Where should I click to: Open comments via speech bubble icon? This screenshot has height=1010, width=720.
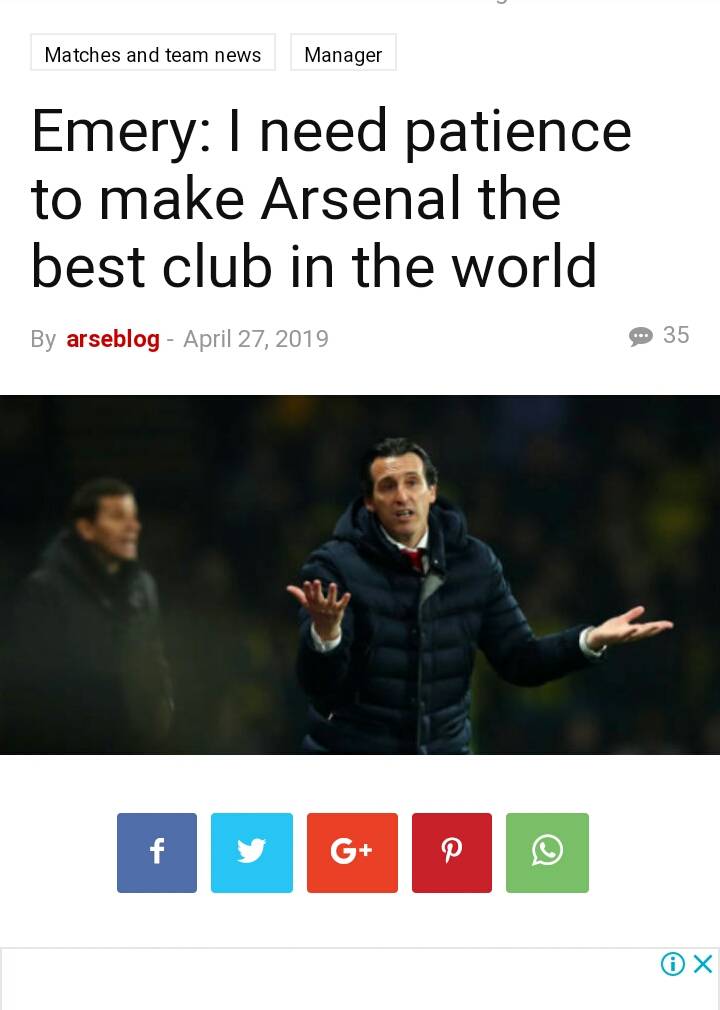[641, 336]
